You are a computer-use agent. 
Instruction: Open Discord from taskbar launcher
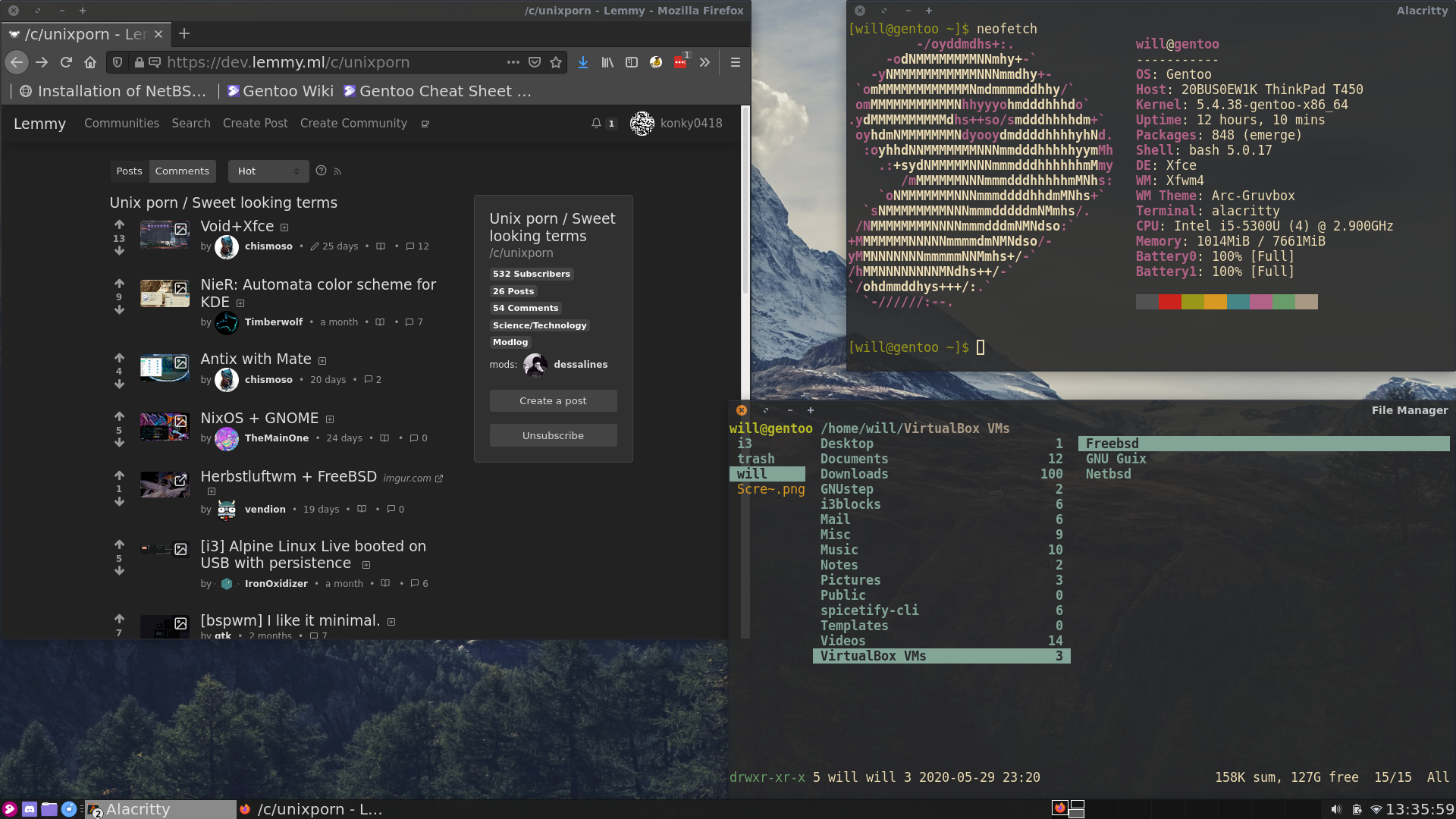[x=30, y=809]
